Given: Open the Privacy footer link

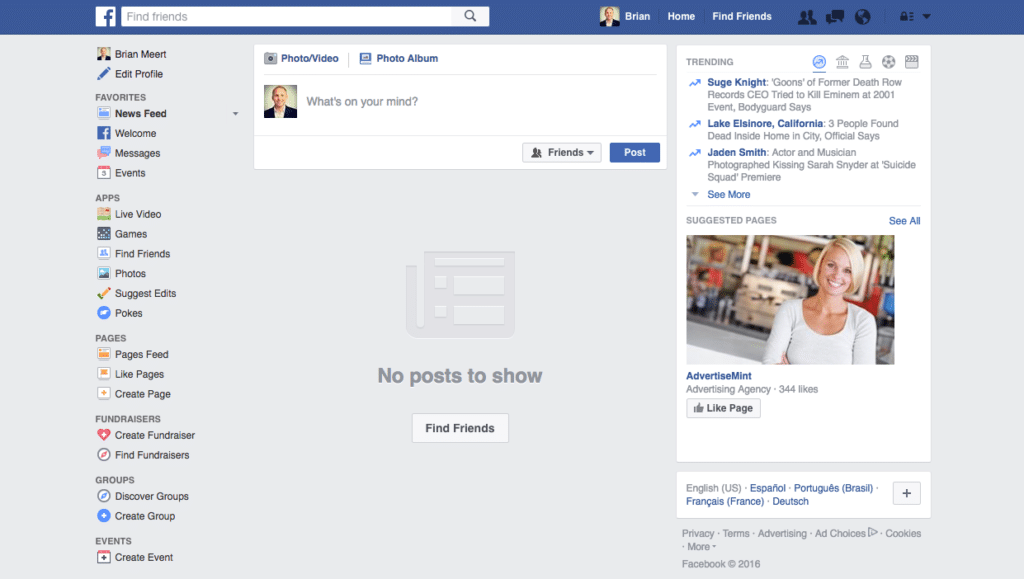Looking at the screenshot, I should pyautogui.click(x=698, y=533).
